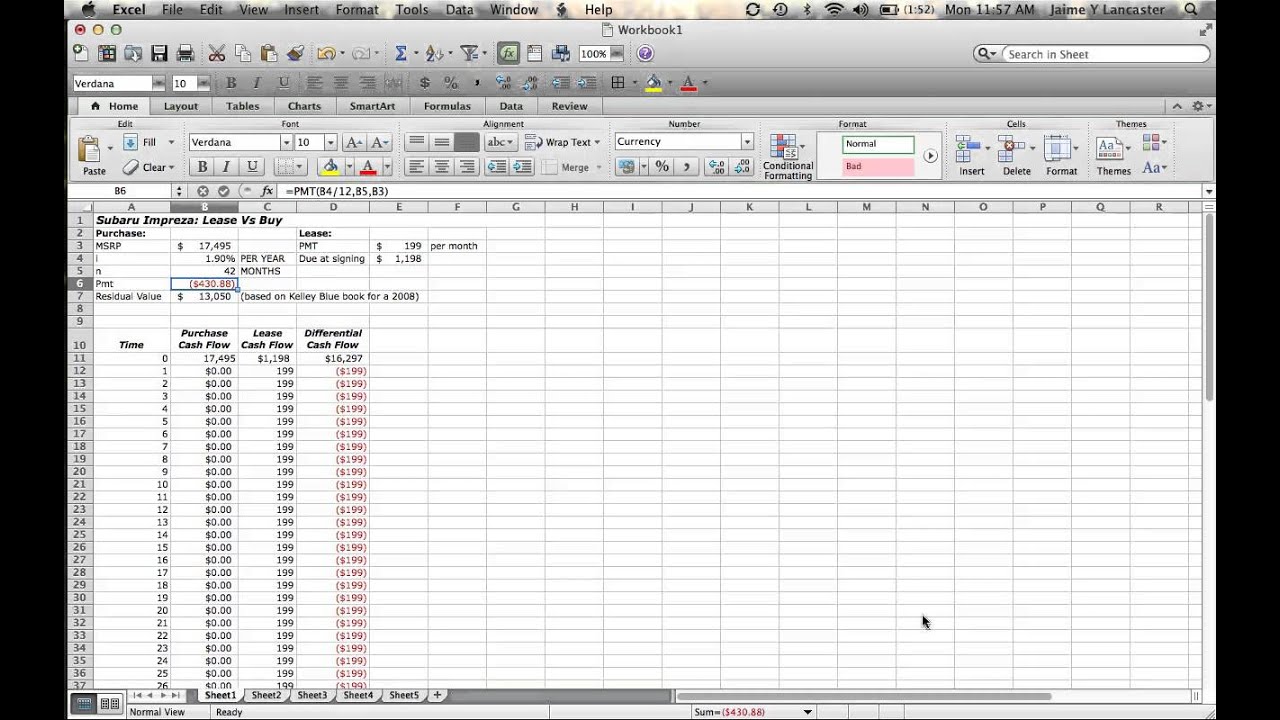Open the Data menu in menu bar

coord(460,10)
